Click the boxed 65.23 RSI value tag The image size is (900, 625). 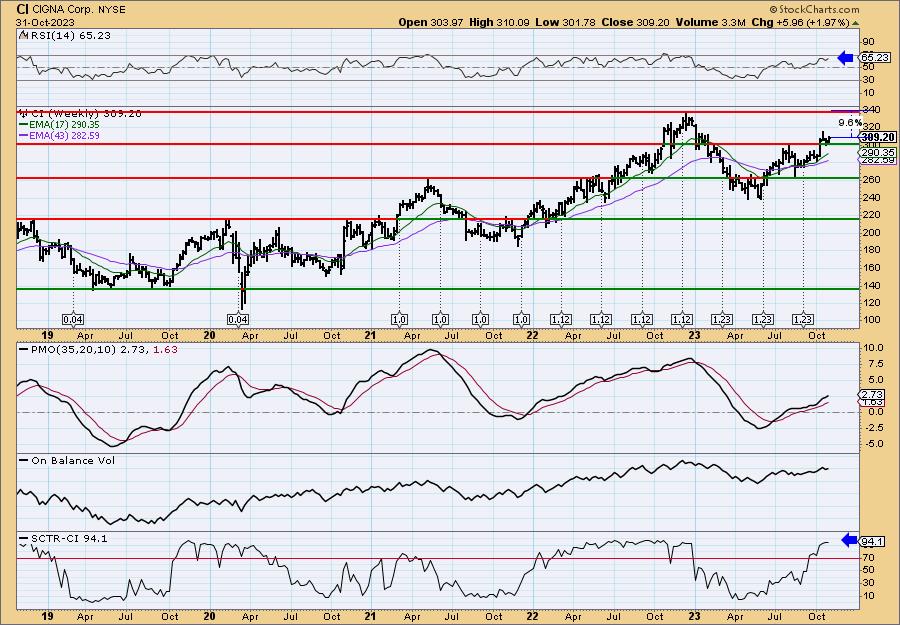click(876, 57)
